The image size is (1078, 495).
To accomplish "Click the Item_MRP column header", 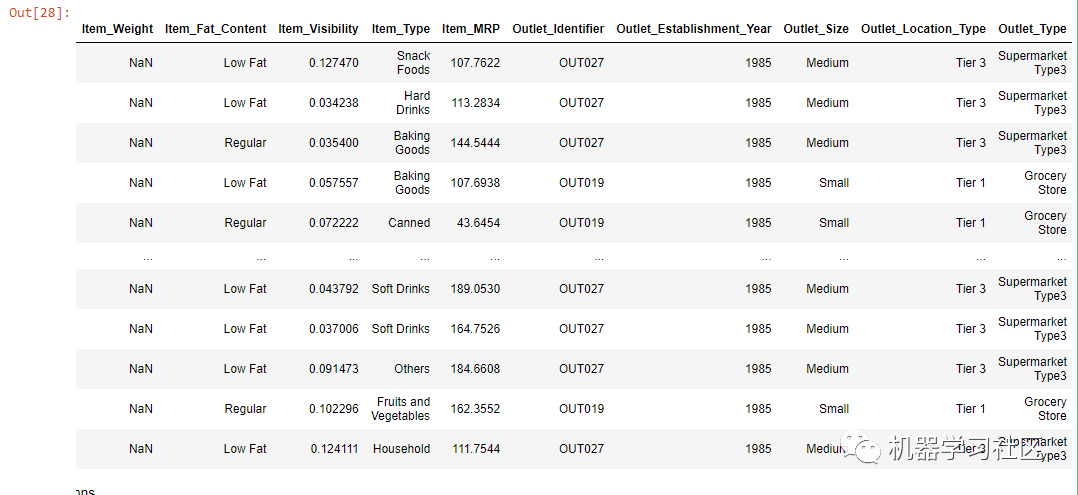I will click(471, 29).
